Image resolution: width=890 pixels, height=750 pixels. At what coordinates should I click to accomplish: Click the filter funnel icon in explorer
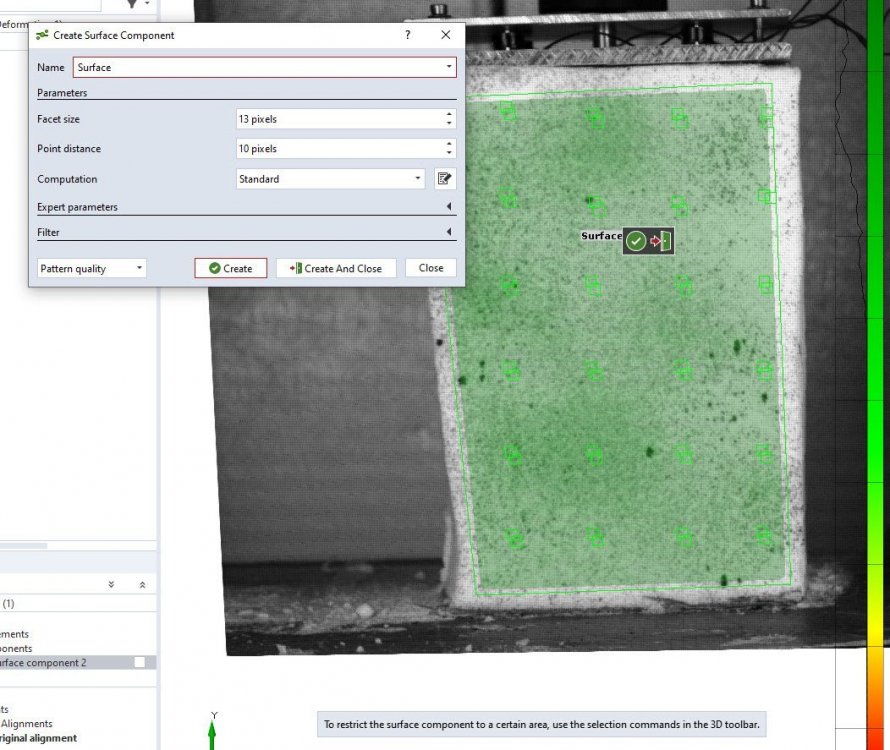(132, 4)
